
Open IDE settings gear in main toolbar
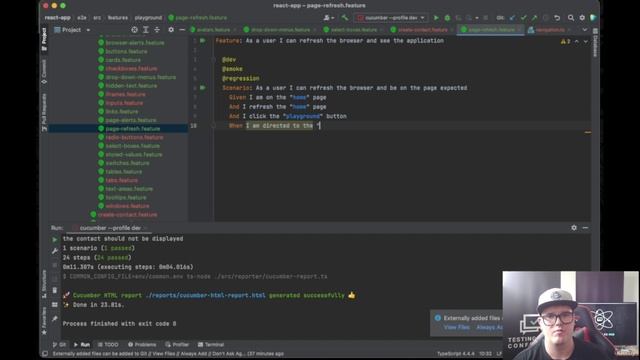click(582, 18)
